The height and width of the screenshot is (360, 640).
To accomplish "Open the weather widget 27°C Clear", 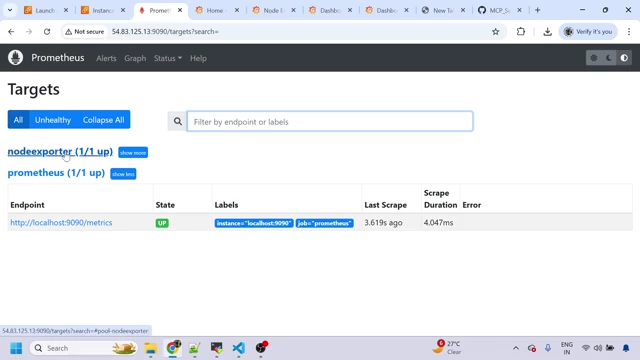I will click(x=447, y=347).
